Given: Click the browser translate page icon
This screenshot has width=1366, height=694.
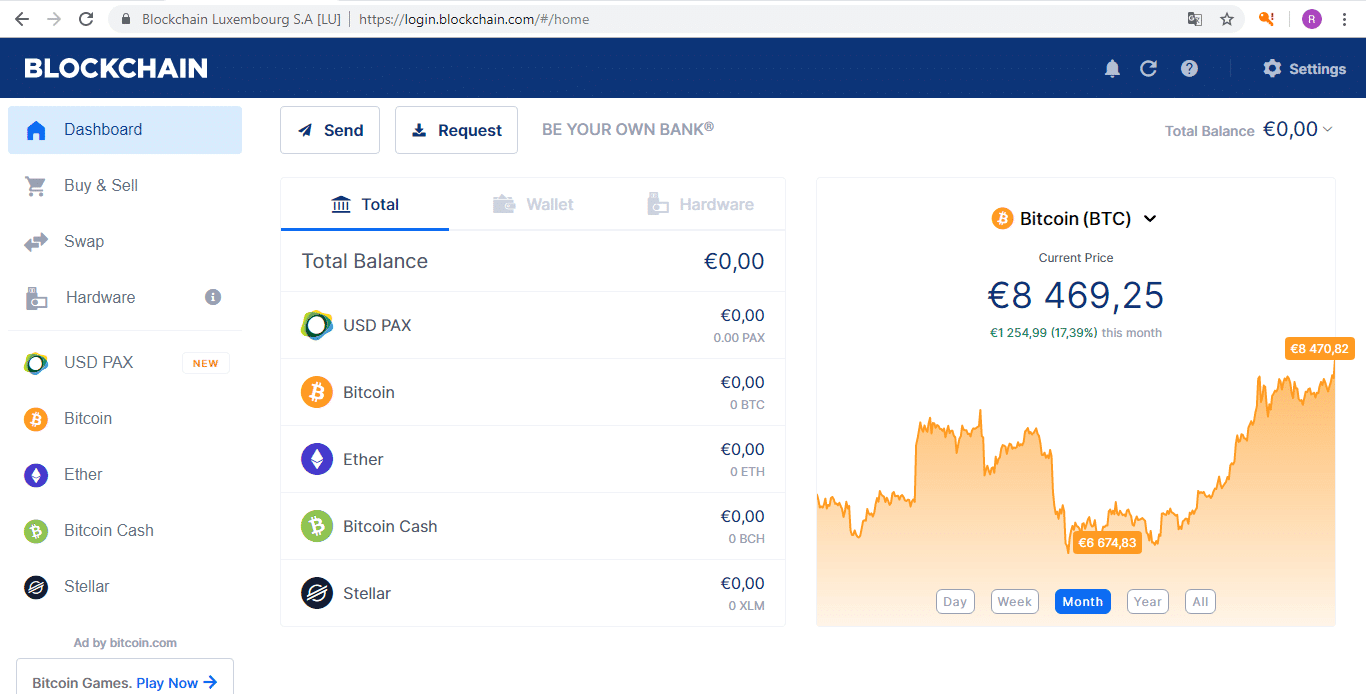Looking at the screenshot, I should pos(1194,19).
